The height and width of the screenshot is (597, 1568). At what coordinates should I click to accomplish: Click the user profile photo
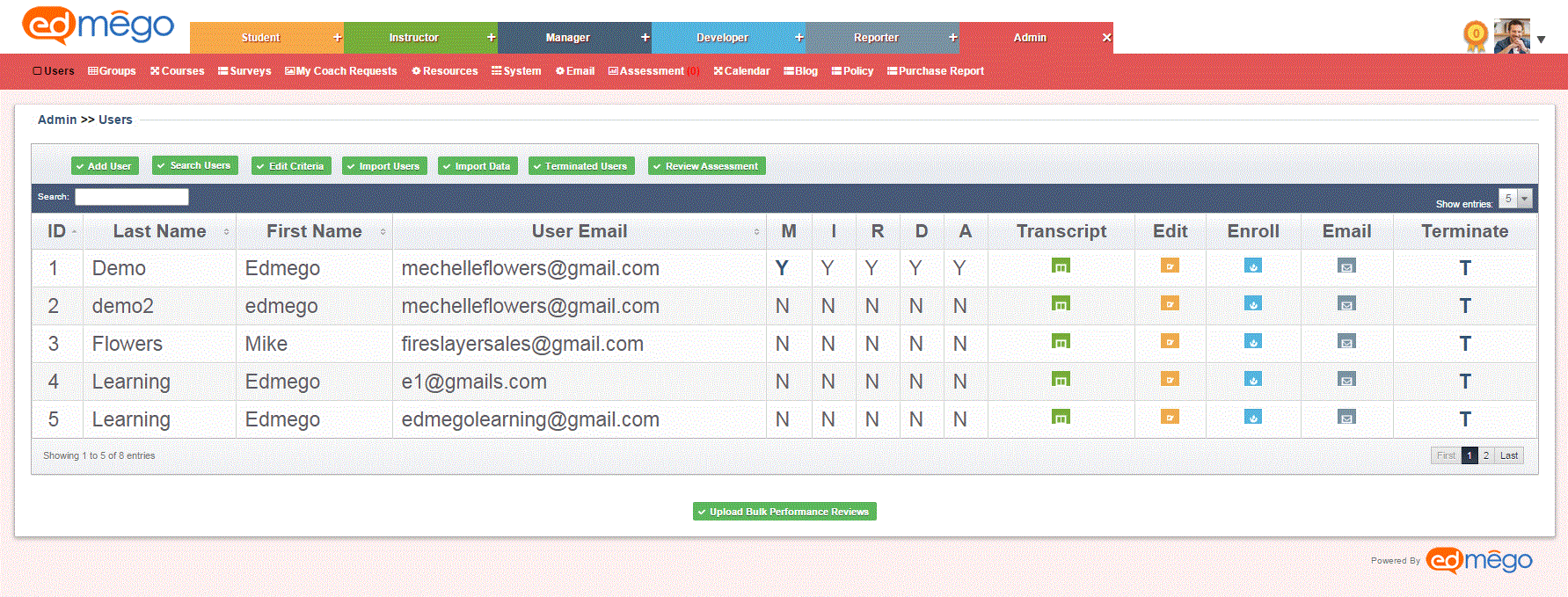tap(1512, 36)
